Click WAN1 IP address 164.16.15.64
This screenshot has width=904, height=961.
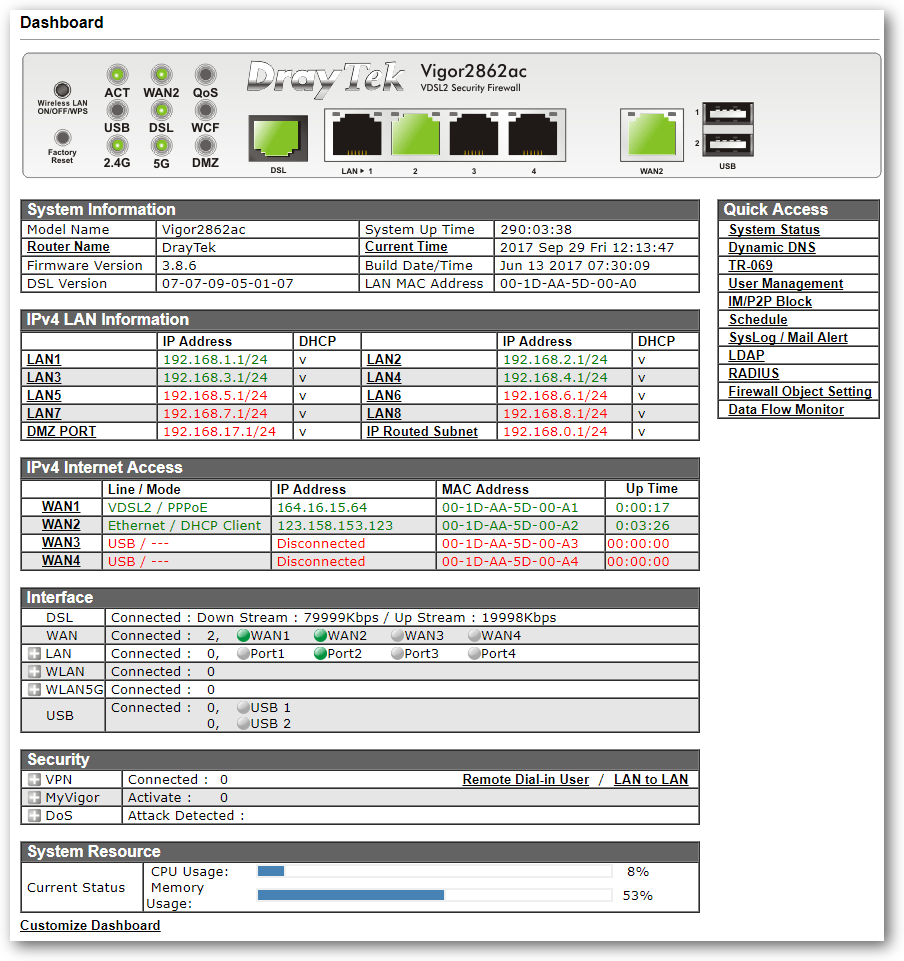point(322,507)
